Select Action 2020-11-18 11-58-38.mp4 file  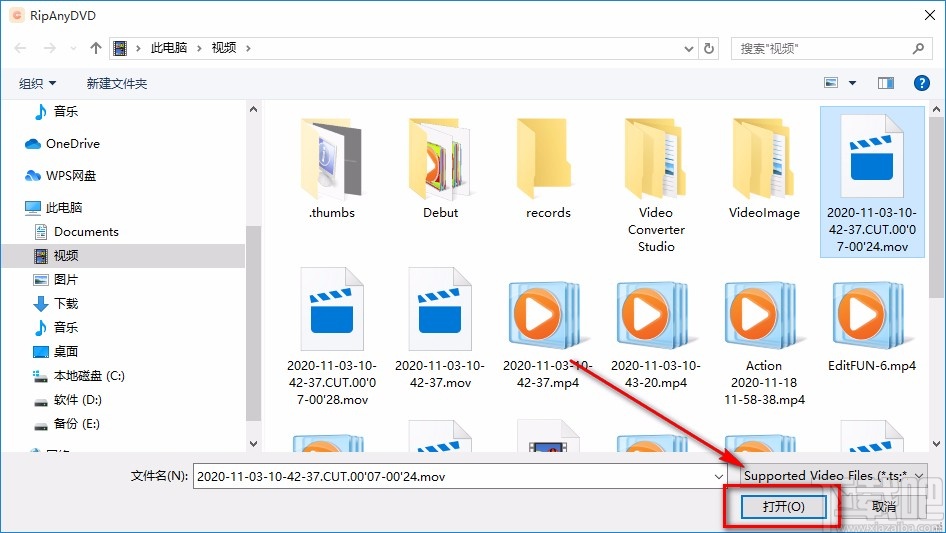(x=764, y=342)
